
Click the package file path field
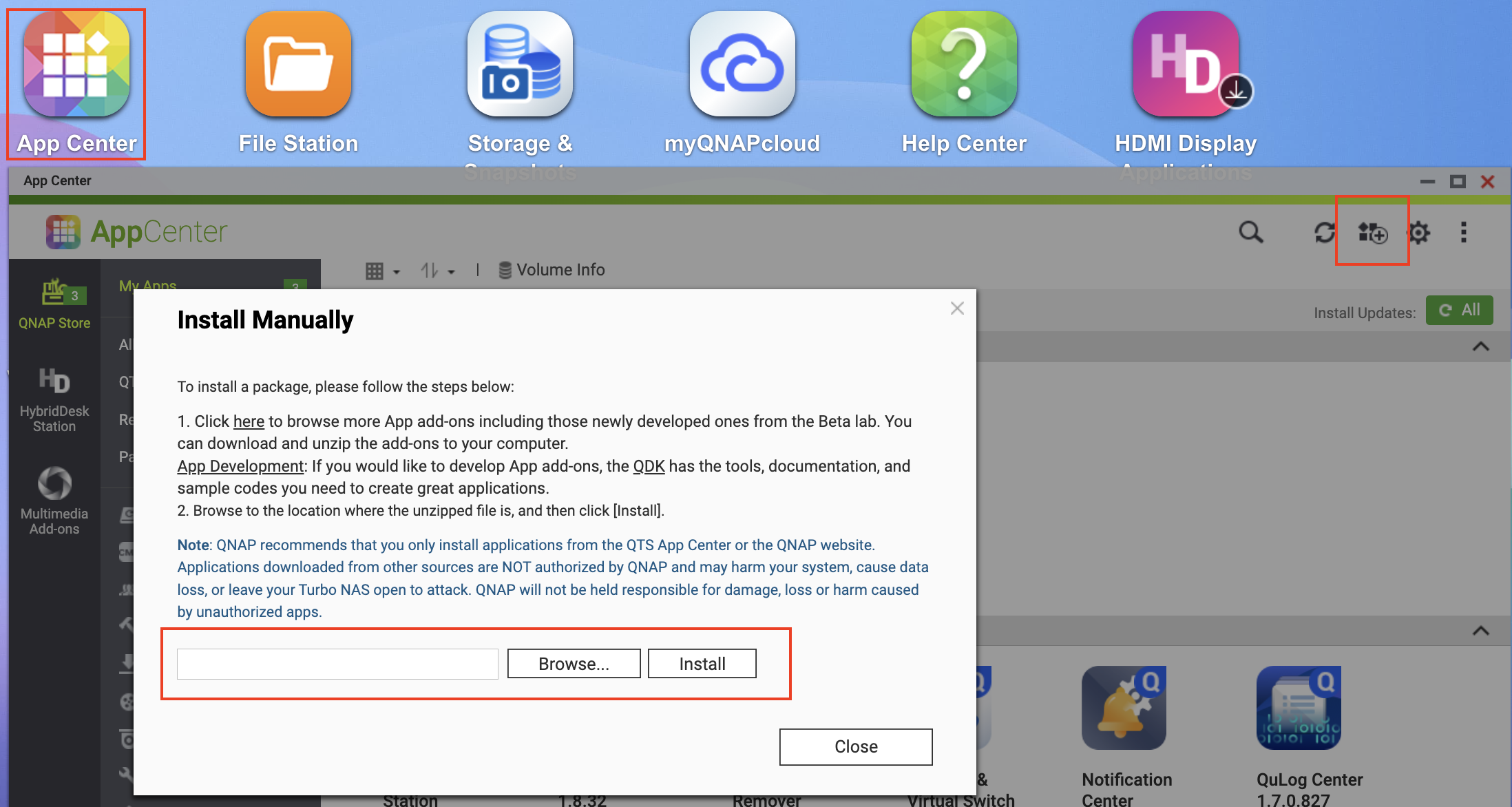pyautogui.click(x=337, y=664)
